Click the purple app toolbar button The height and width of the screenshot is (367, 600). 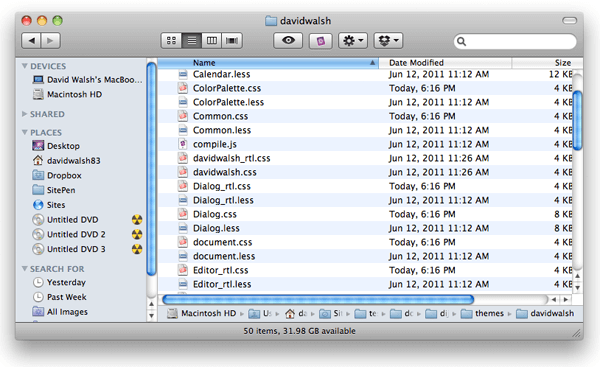point(321,41)
